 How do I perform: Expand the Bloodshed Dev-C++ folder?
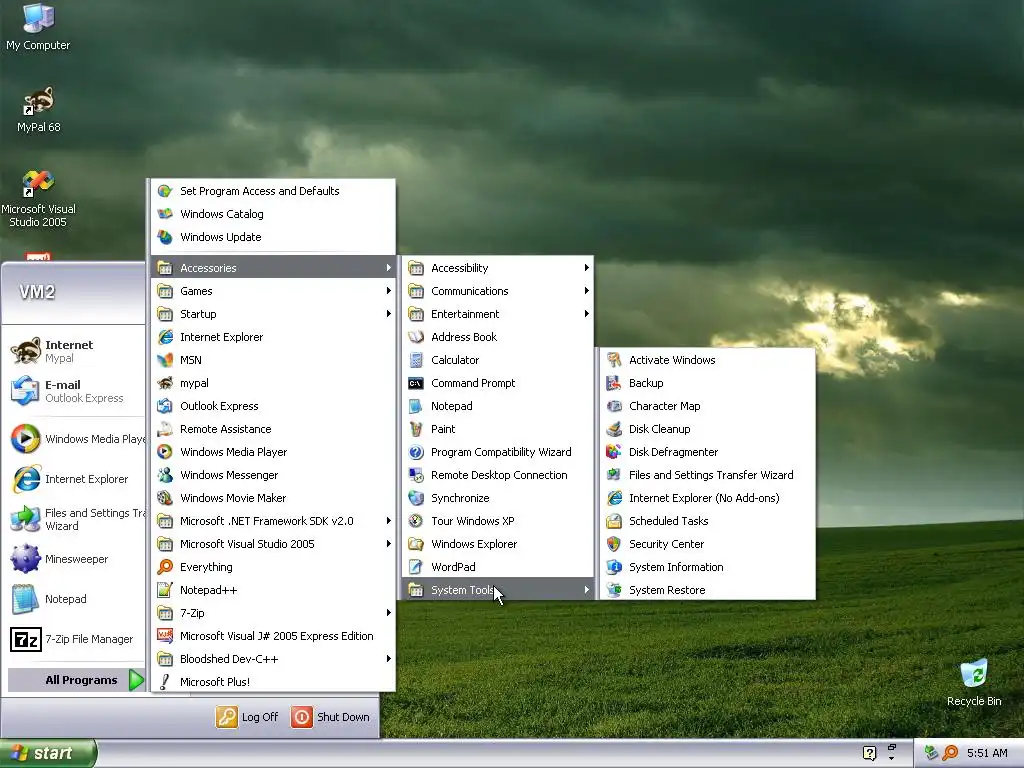point(274,659)
